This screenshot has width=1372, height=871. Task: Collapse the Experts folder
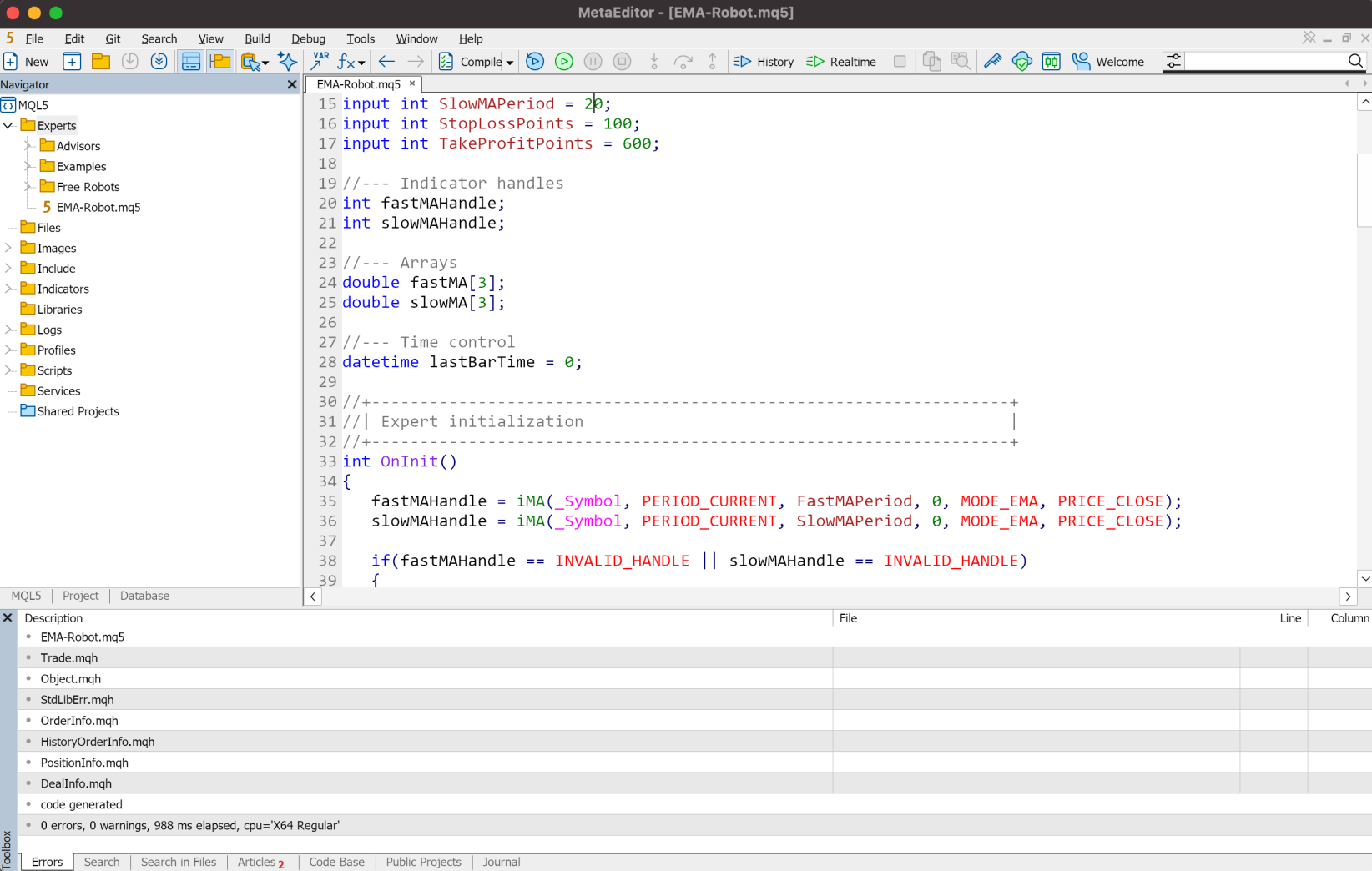pos(8,125)
